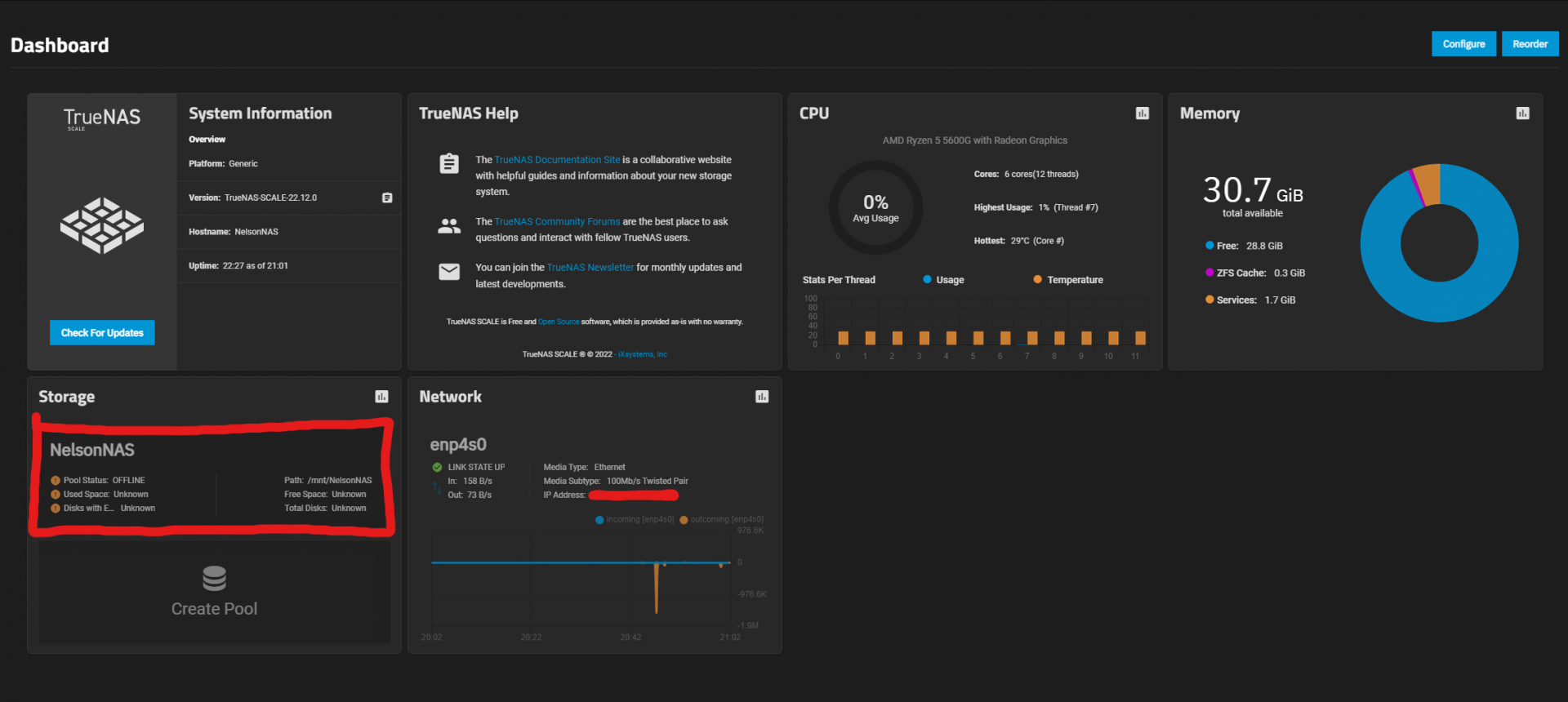Click Check For Updates button
1568x702 pixels.
click(x=102, y=333)
